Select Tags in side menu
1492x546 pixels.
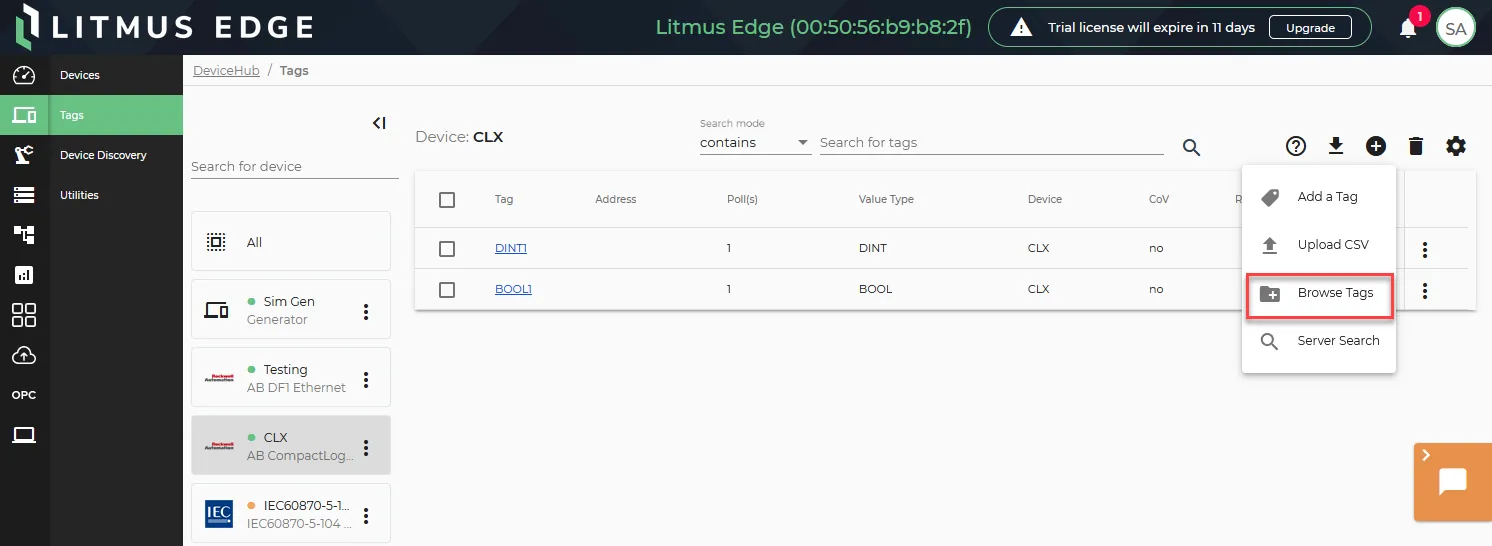[116, 115]
